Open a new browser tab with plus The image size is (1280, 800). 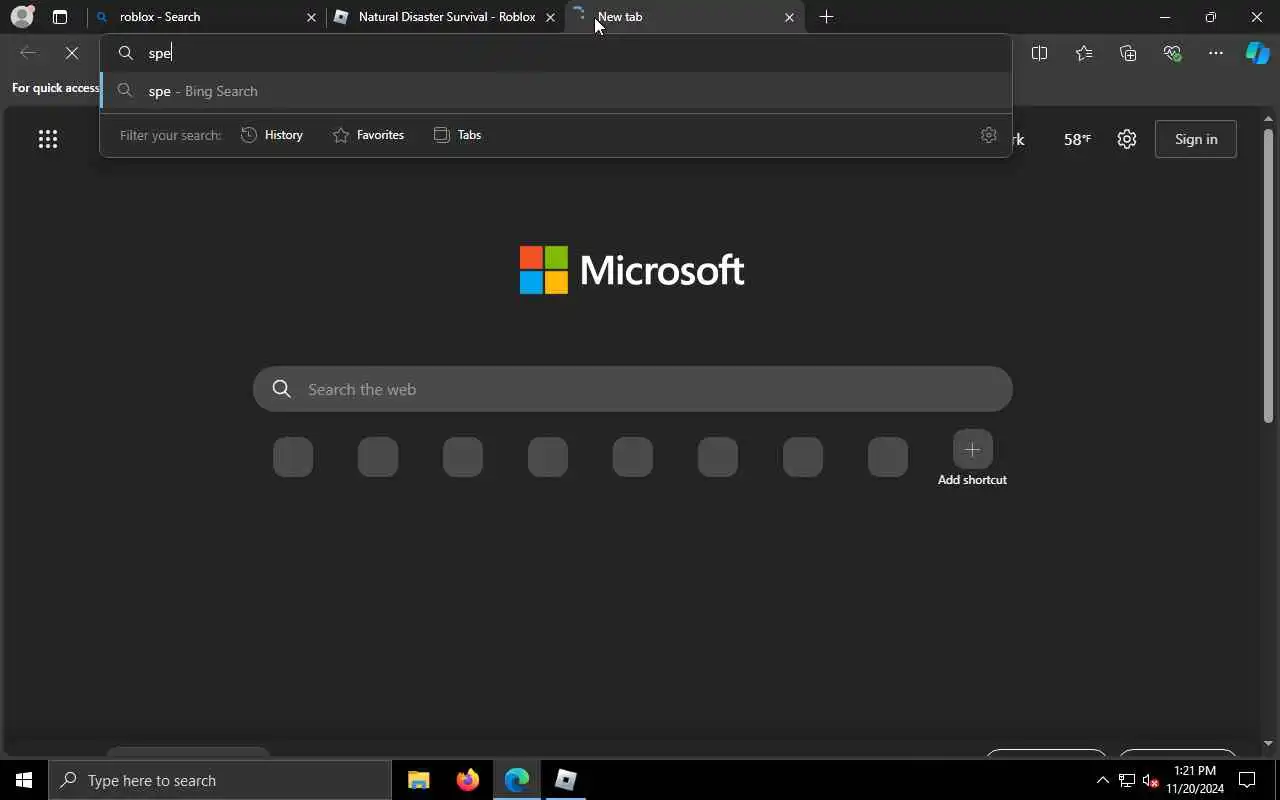[826, 17]
